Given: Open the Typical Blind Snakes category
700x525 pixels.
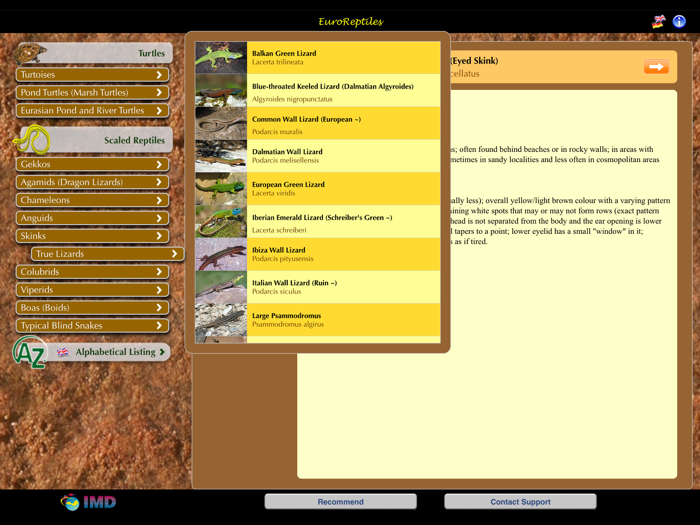Looking at the screenshot, I should click(92, 325).
